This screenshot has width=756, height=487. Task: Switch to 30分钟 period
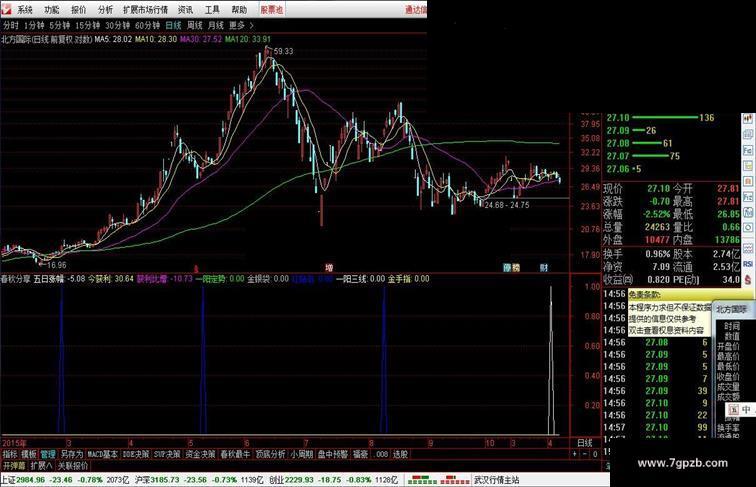click(x=118, y=25)
